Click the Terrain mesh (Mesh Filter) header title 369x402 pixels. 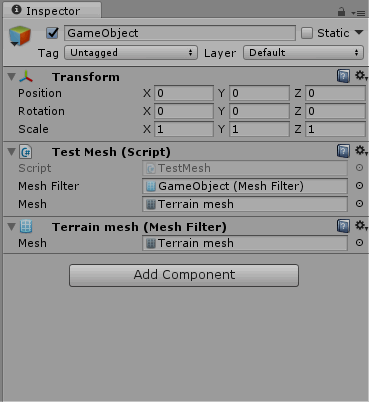click(x=139, y=227)
